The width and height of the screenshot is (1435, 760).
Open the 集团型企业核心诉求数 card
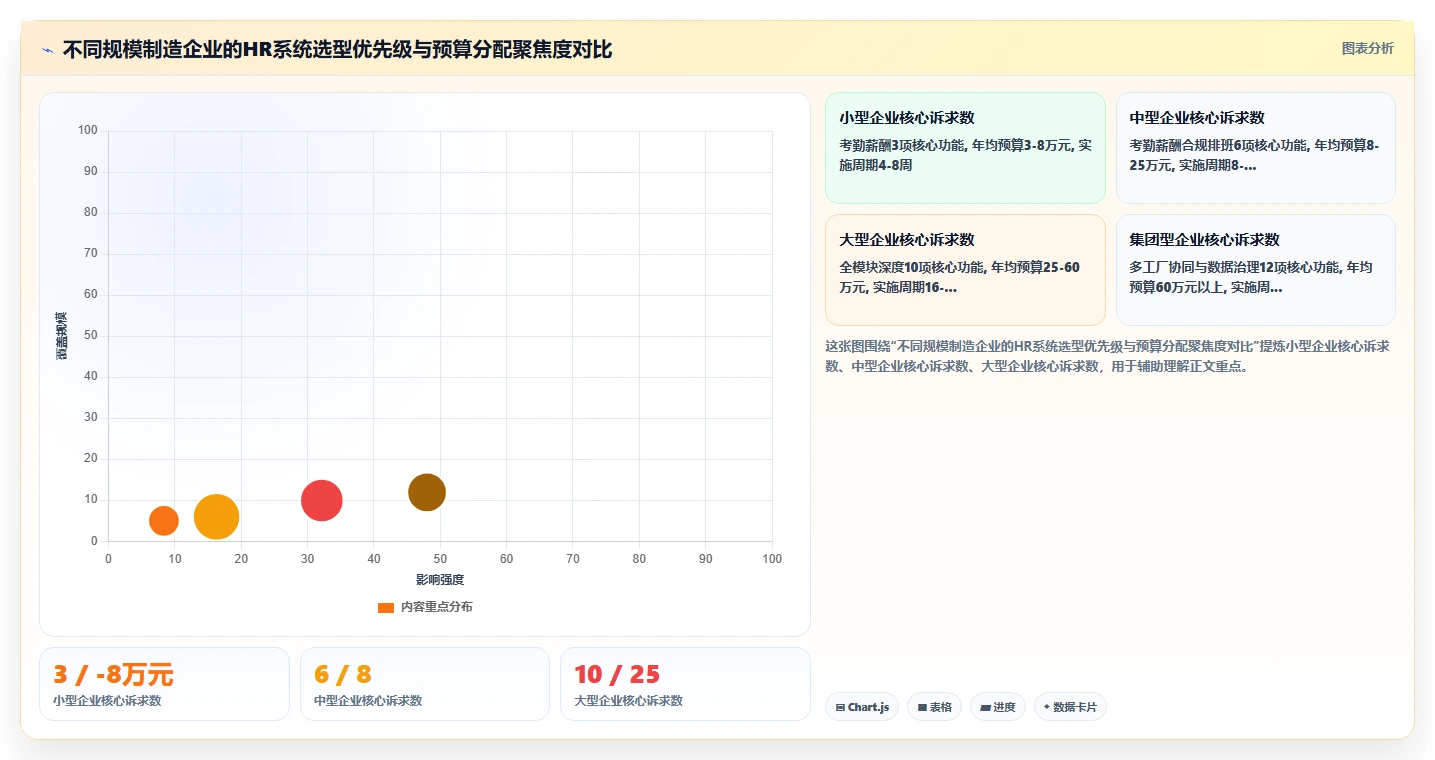tap(1255, 270)
